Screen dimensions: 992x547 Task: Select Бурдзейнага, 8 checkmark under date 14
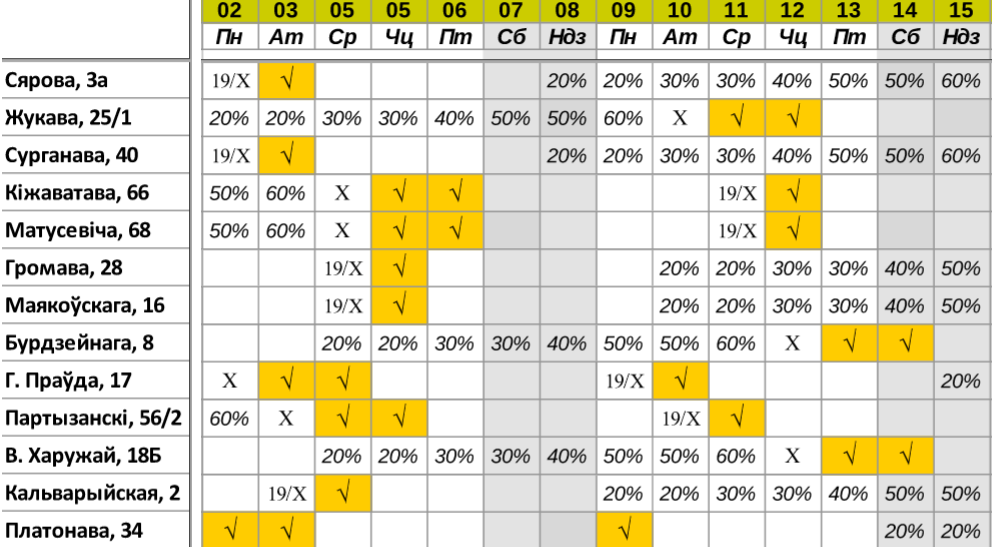coord(905,343)
